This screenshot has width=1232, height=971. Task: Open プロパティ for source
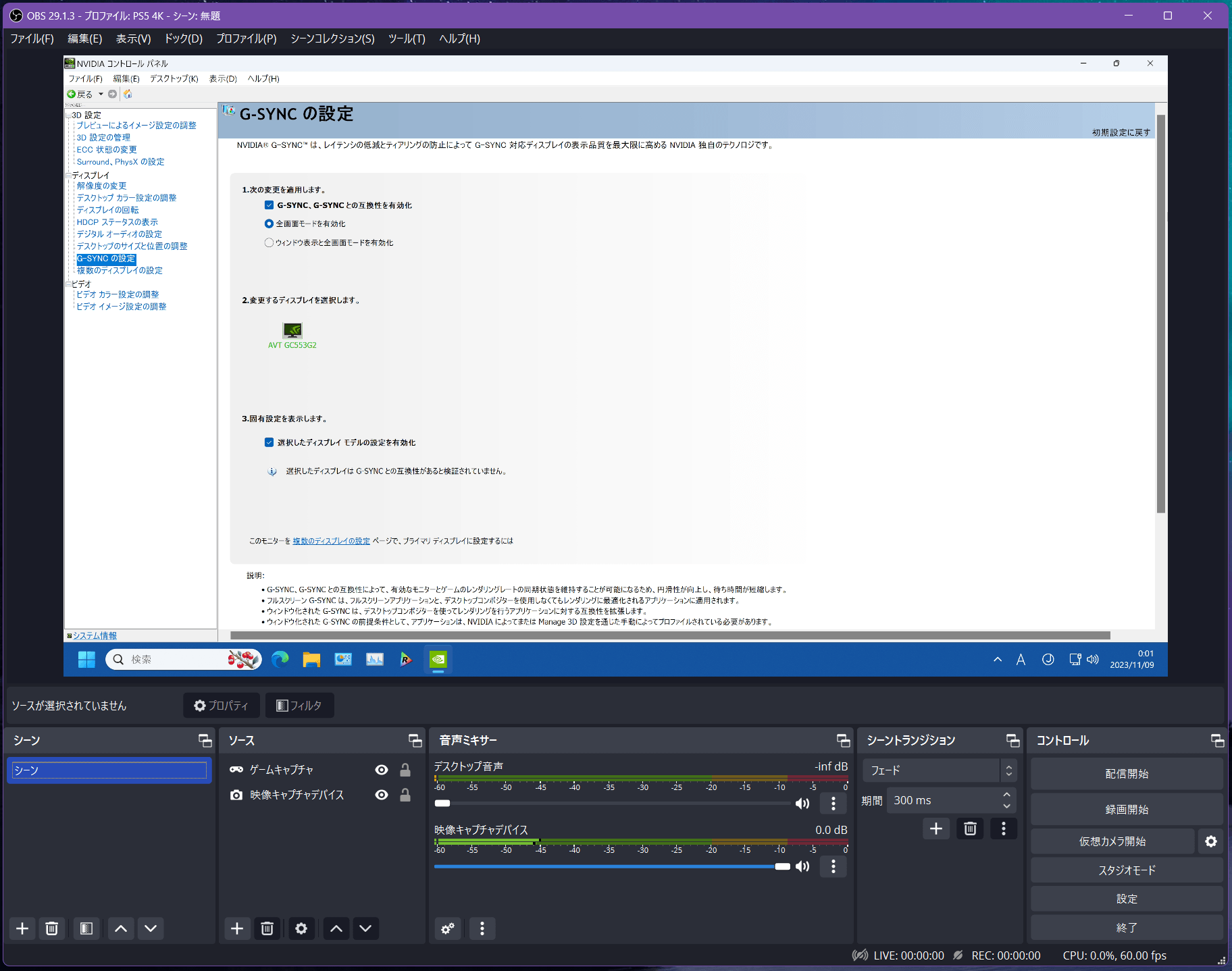(221, 706)
